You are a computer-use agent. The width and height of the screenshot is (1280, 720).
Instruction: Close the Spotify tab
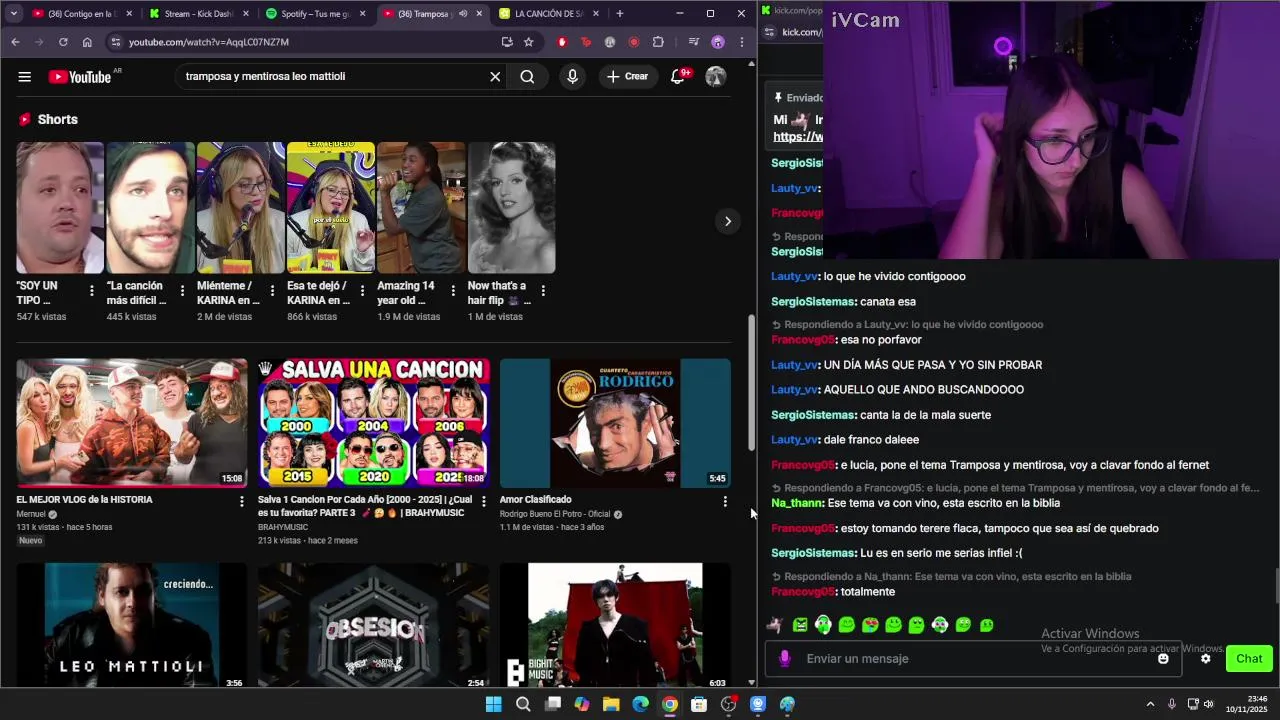pyautogui.click(x=362, y=14)
